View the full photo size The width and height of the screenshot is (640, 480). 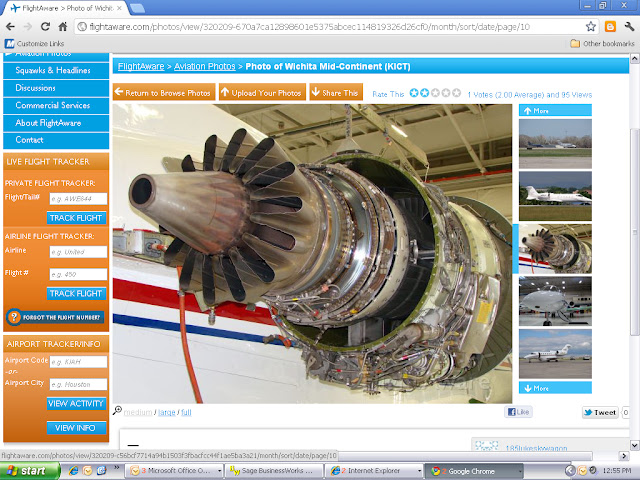[186, 412]
